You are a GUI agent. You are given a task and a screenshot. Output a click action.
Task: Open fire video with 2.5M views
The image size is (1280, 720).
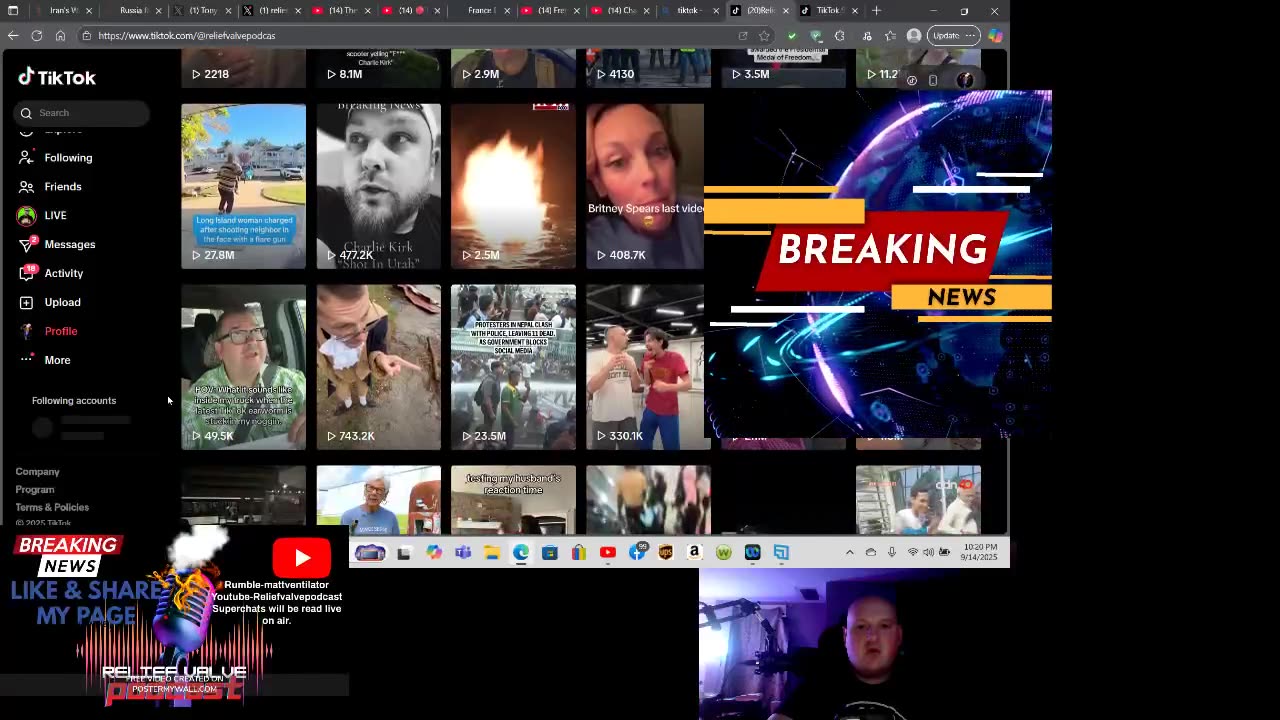tap(513, 186)
